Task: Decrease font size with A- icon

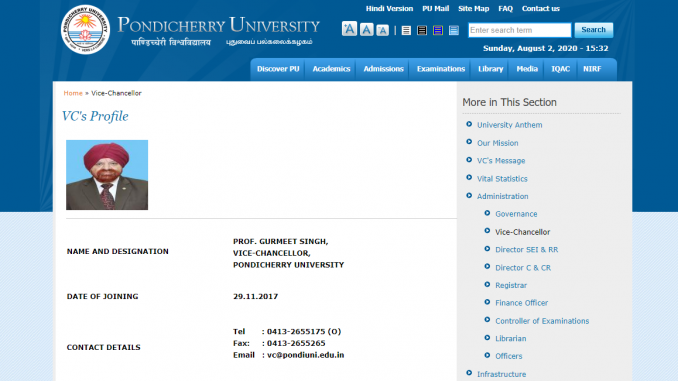Action: click(x=382, y=30)
